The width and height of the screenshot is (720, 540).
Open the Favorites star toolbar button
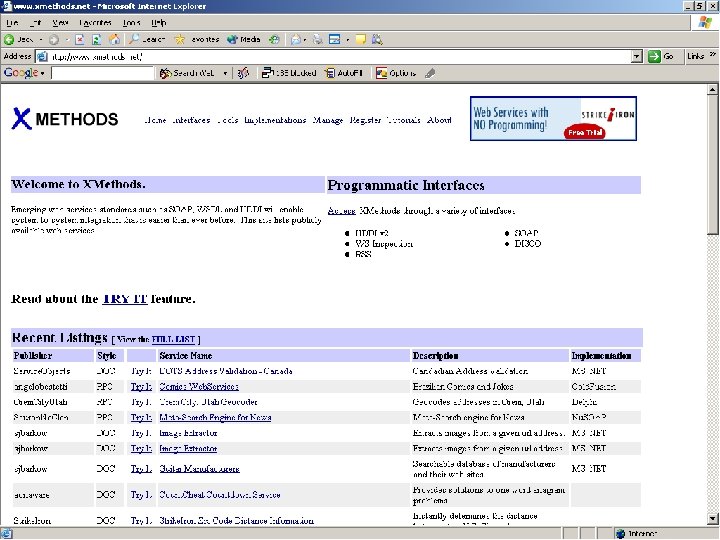pyautogui.click(x=197, y=39)
